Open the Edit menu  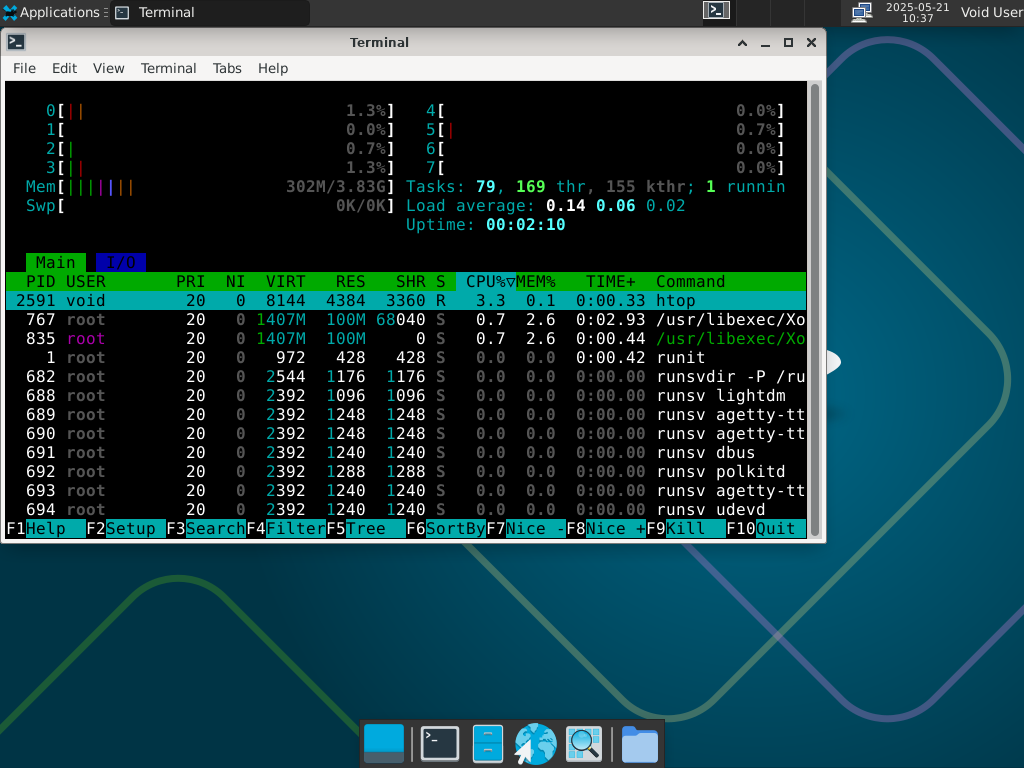click(x=64, y=69)
